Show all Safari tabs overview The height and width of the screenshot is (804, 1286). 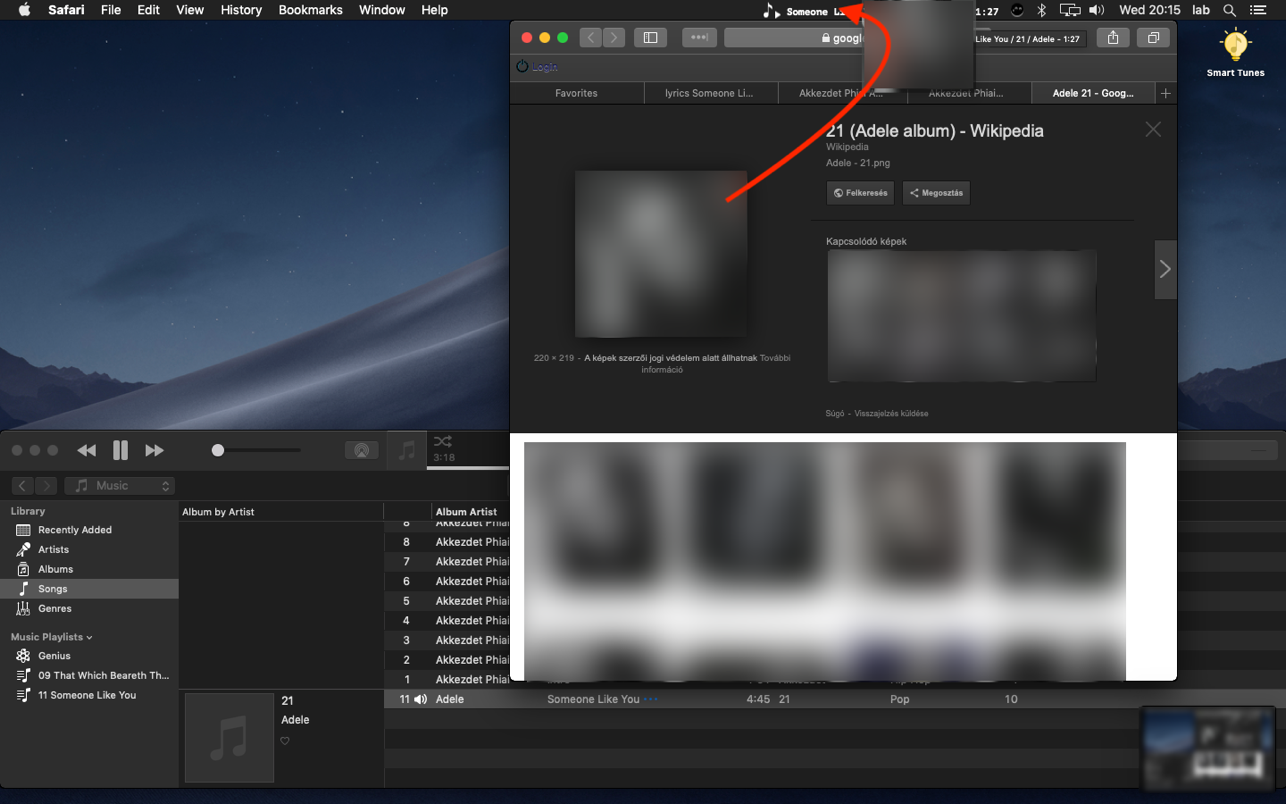[x=1153, y=38]
